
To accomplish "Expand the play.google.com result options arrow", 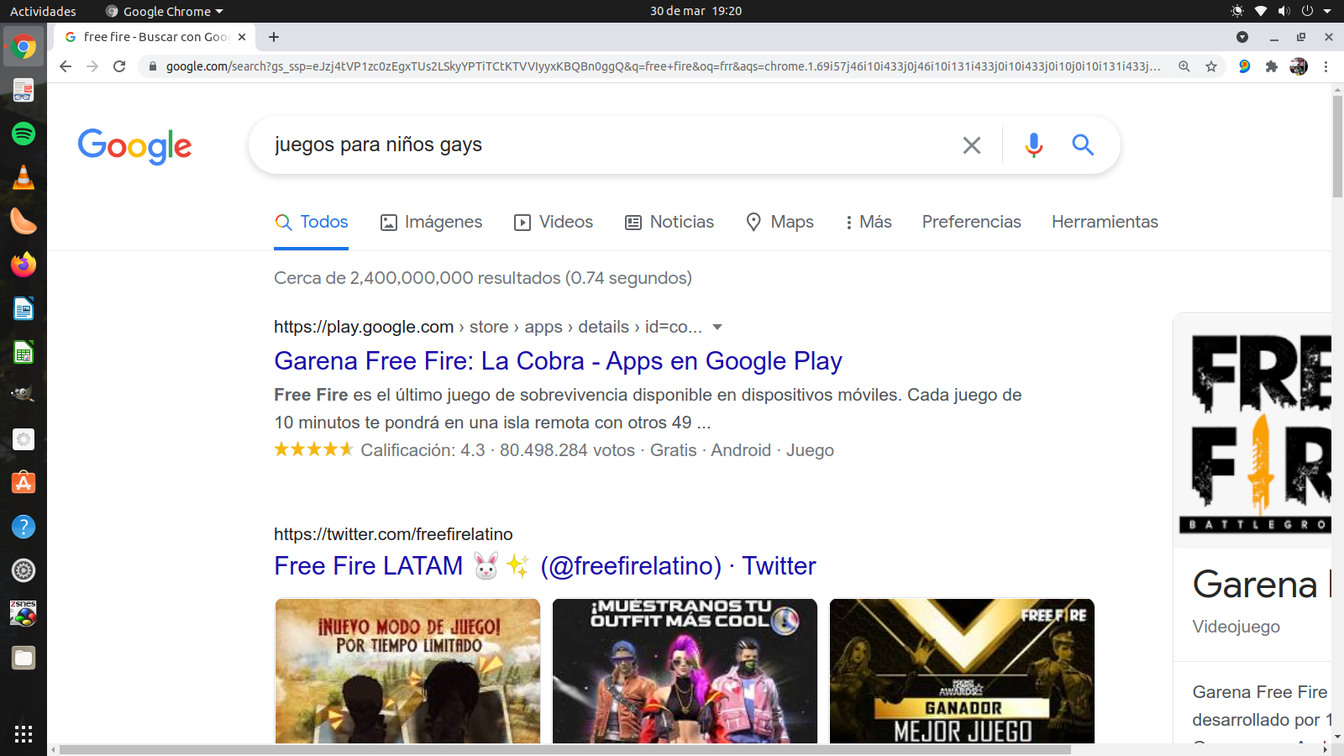I will (717, 327).
